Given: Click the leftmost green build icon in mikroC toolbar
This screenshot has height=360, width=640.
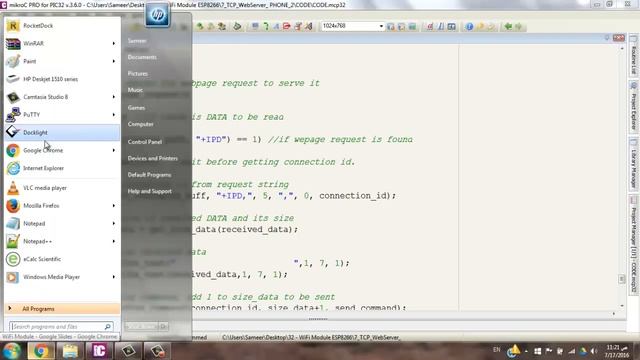Looking at the screenshot, I should 200,27.
